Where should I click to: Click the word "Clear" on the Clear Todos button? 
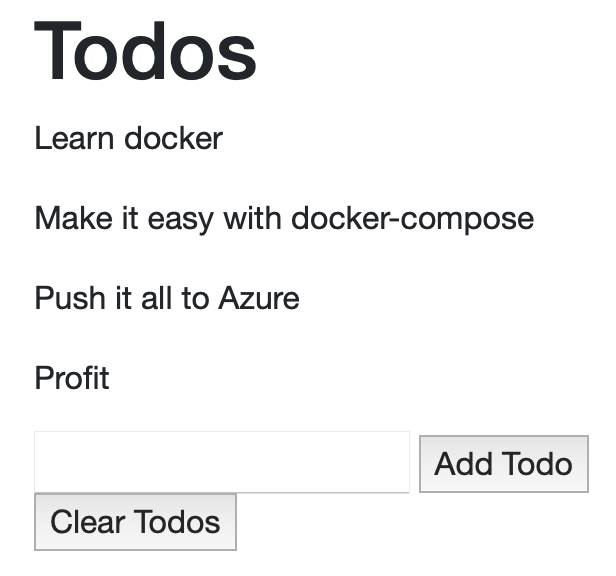88,522
